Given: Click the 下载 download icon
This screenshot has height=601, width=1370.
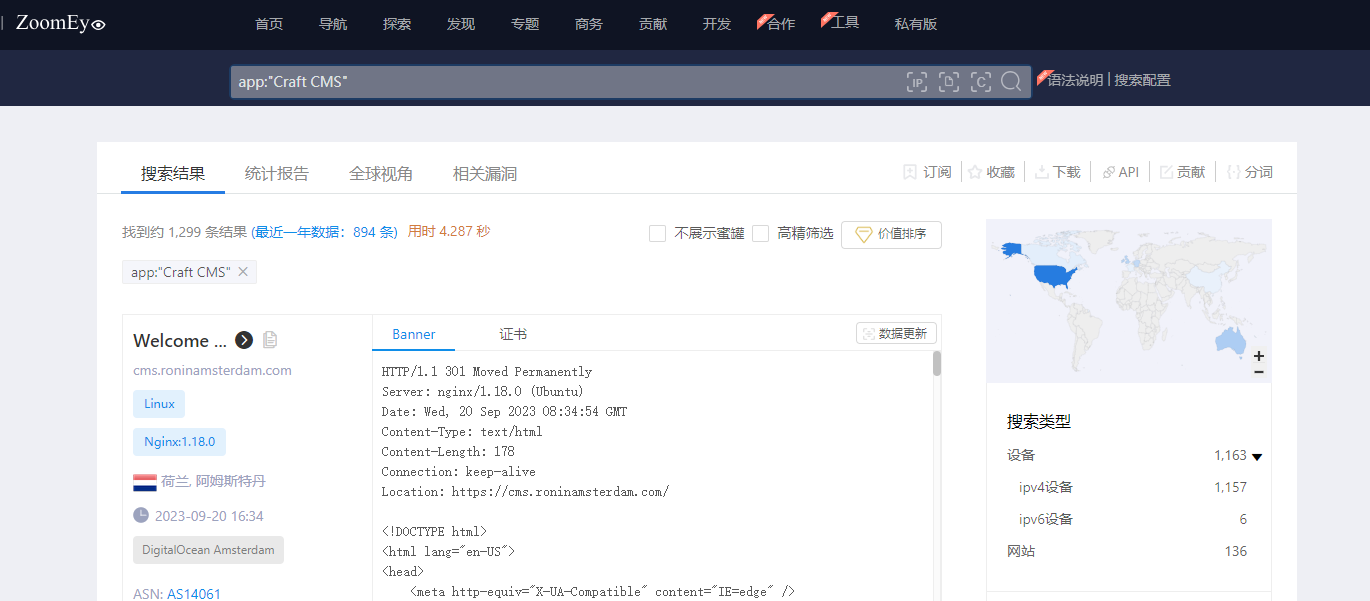Looking at the screenshot, I should [x=1041, y=172].
